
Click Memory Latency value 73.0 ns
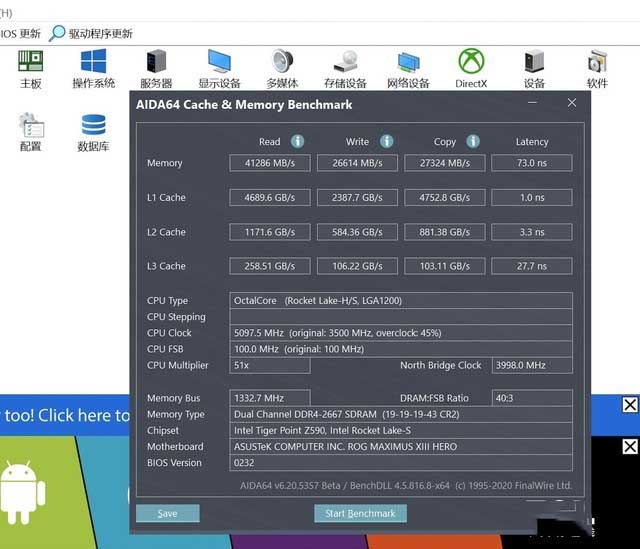click(532, 163)
